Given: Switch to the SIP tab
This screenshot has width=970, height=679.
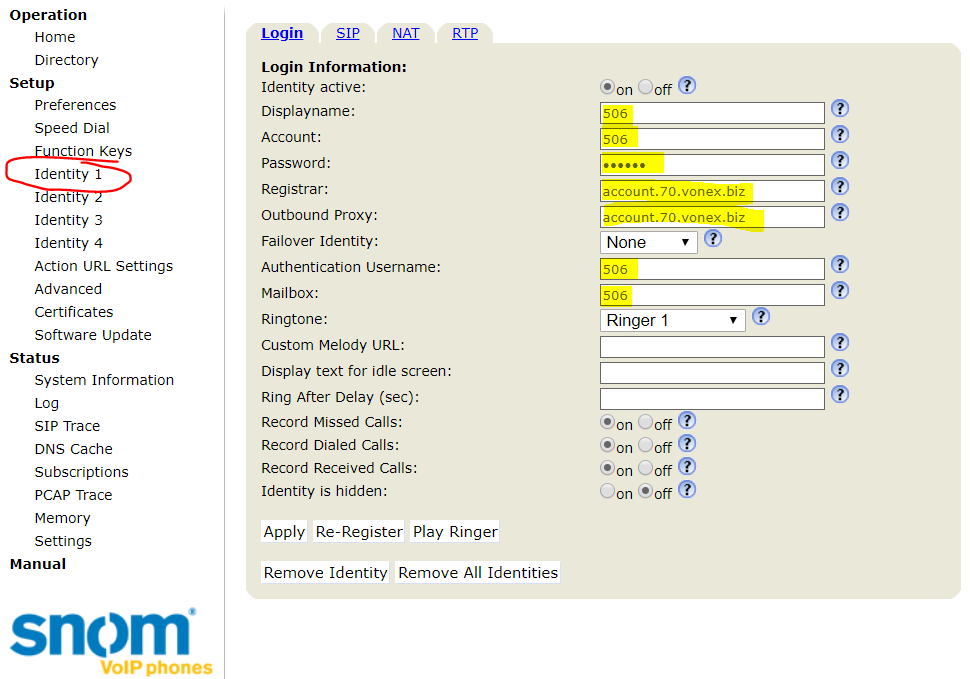Looking at the screenshot, I should 347,33.
